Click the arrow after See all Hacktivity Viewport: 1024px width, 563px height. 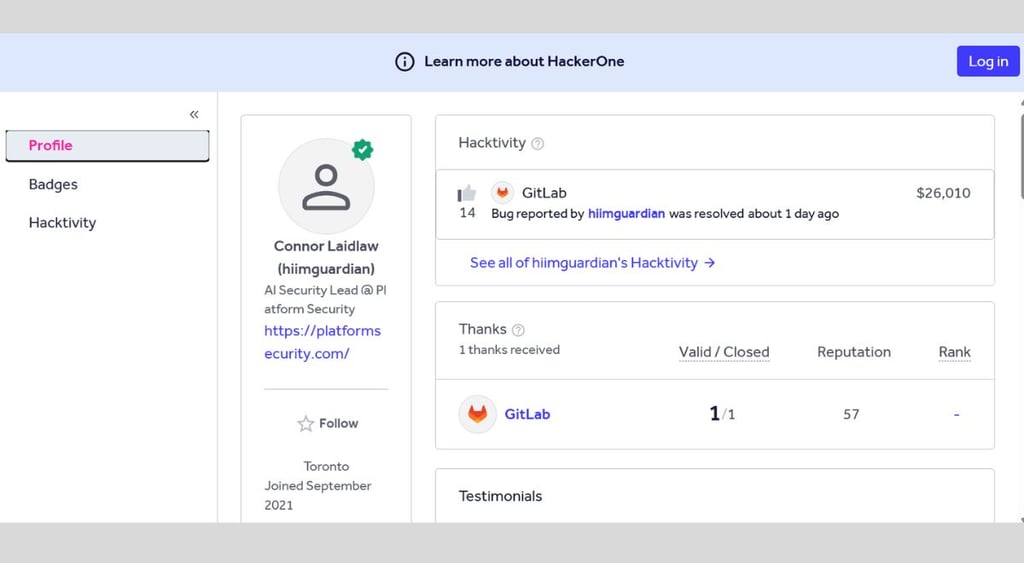[710, 263]
